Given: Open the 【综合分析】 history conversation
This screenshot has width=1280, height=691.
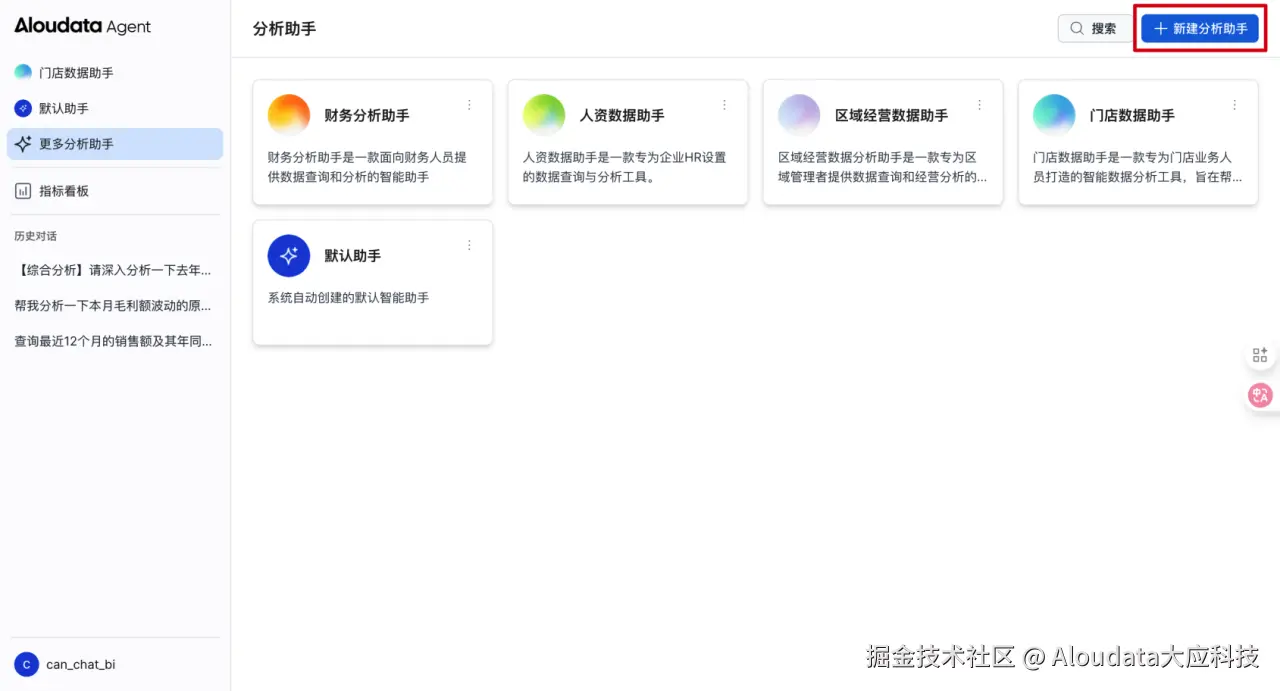Looking at the screenshot, I should (110, 270).
